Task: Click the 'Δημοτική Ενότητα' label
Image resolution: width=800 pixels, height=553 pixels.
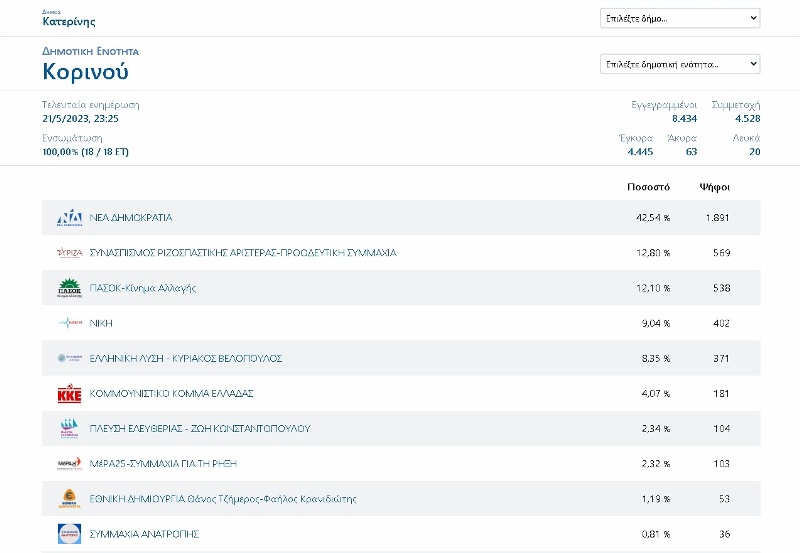Action: click(x=91, y=52)
